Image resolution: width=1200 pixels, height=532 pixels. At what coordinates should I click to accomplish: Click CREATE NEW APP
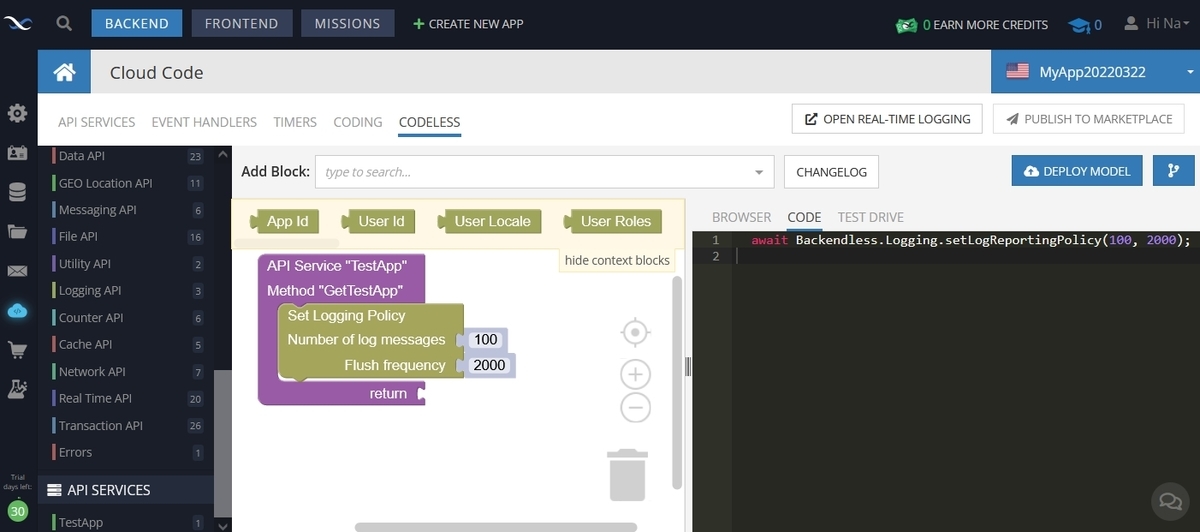click(x=468, y=24)
